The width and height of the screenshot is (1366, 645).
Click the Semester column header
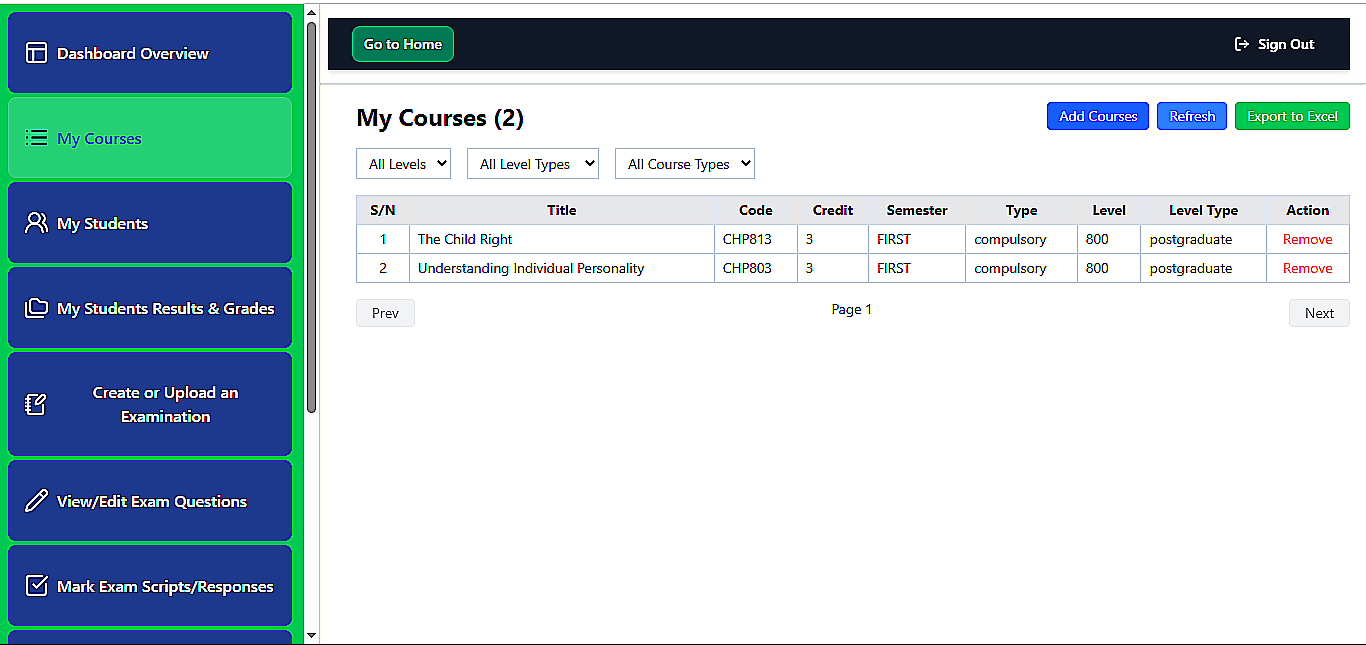pyautogui.click(x=917, y=210)
